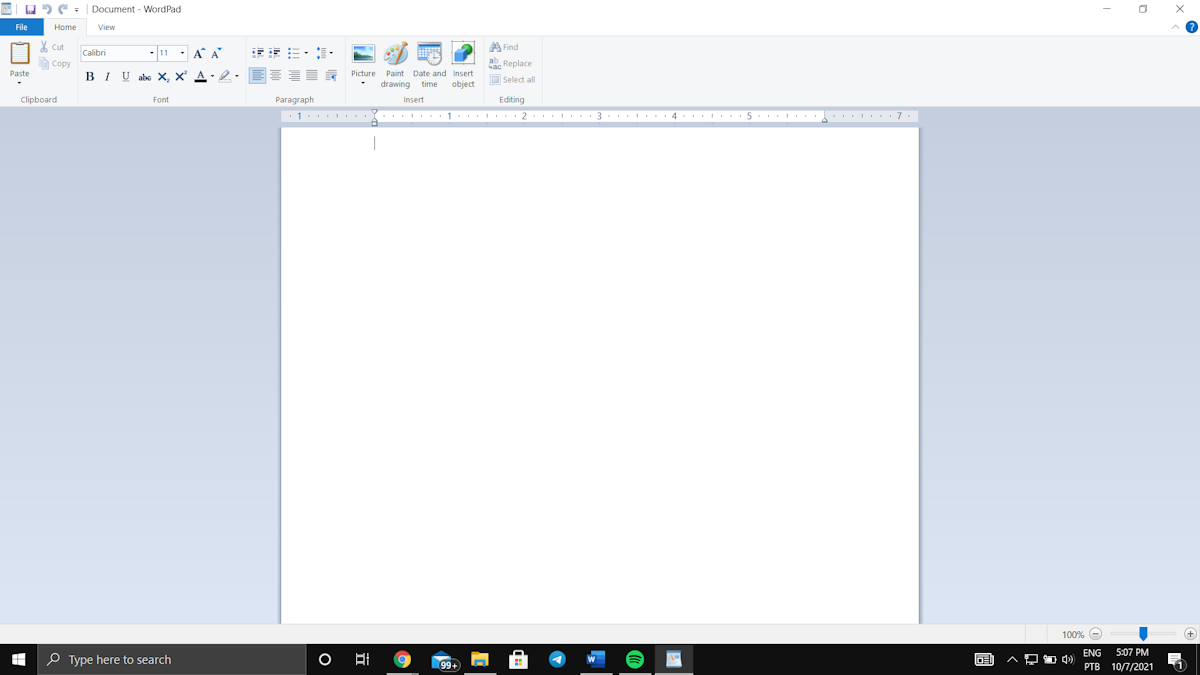The image size is (1200, 675).
Task: Toggle bold formatting
Action: 89,76
